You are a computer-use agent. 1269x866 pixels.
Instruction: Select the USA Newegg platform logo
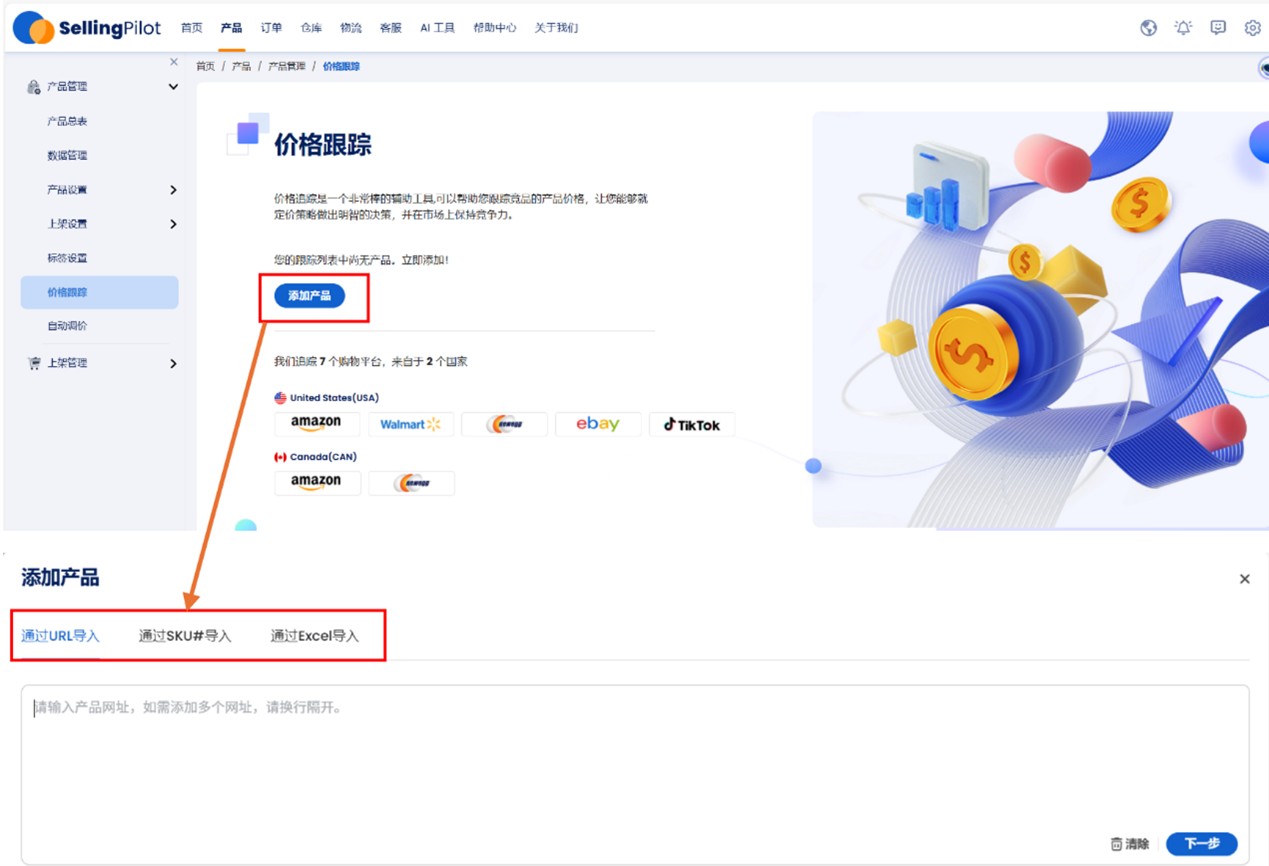[504, 424]
